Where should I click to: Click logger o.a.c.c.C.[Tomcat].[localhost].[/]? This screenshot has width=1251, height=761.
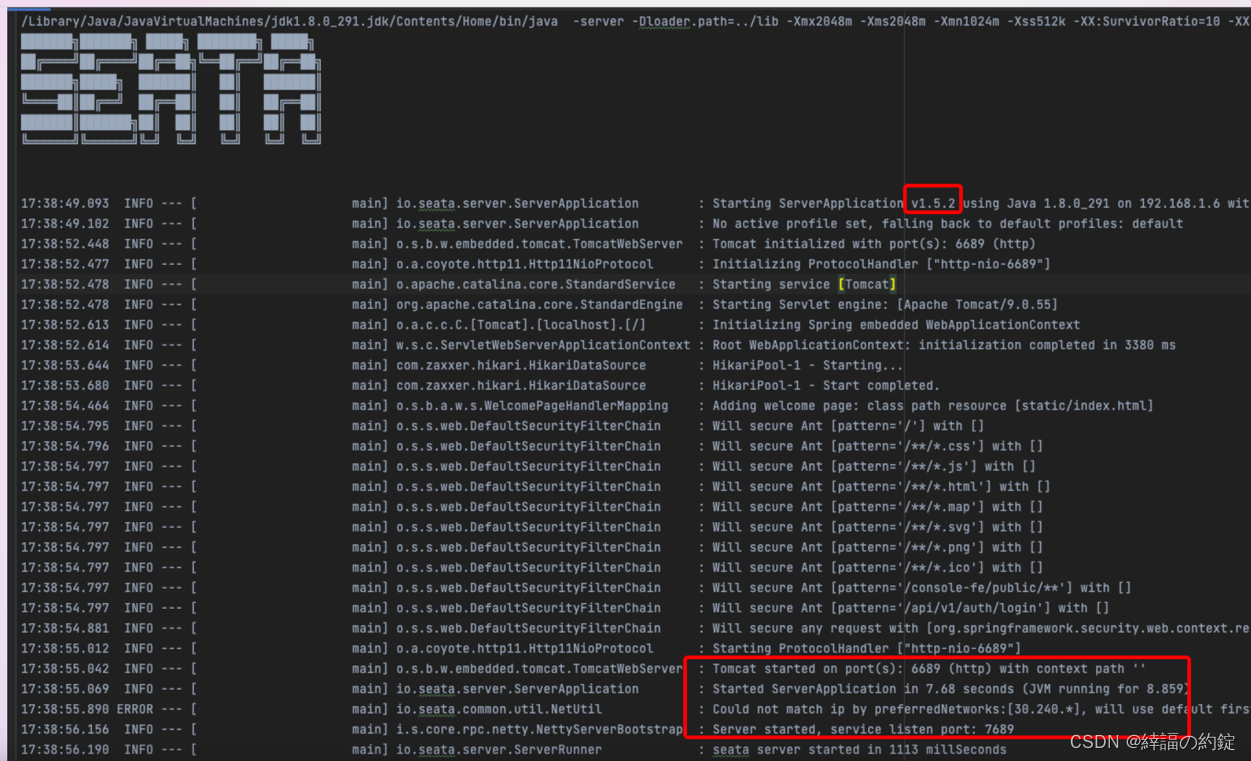coord(521,325)
